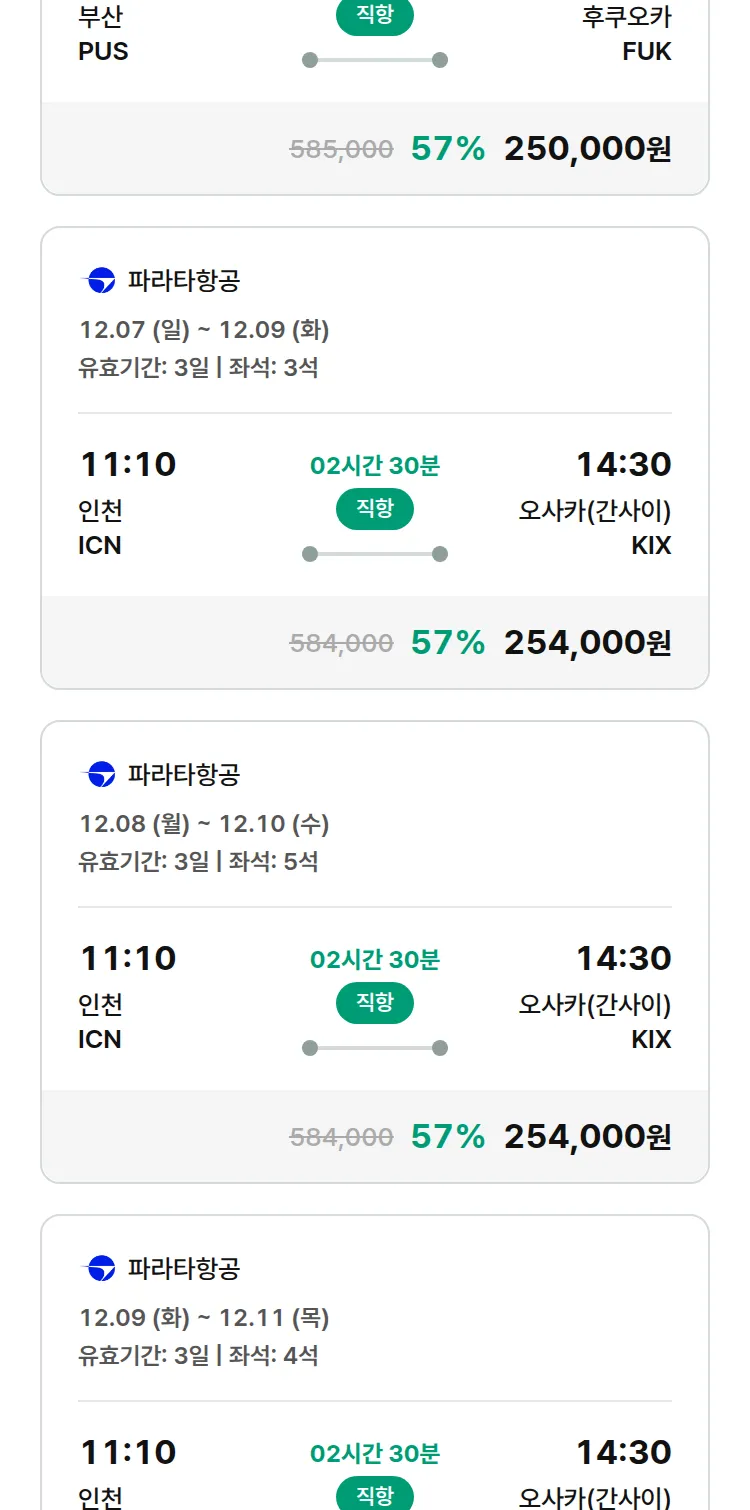The width and height of the screenshot is (750, 1510).
Task: Click Parata Air logo on 12.08 flight card
Action: tap(99, 775)
